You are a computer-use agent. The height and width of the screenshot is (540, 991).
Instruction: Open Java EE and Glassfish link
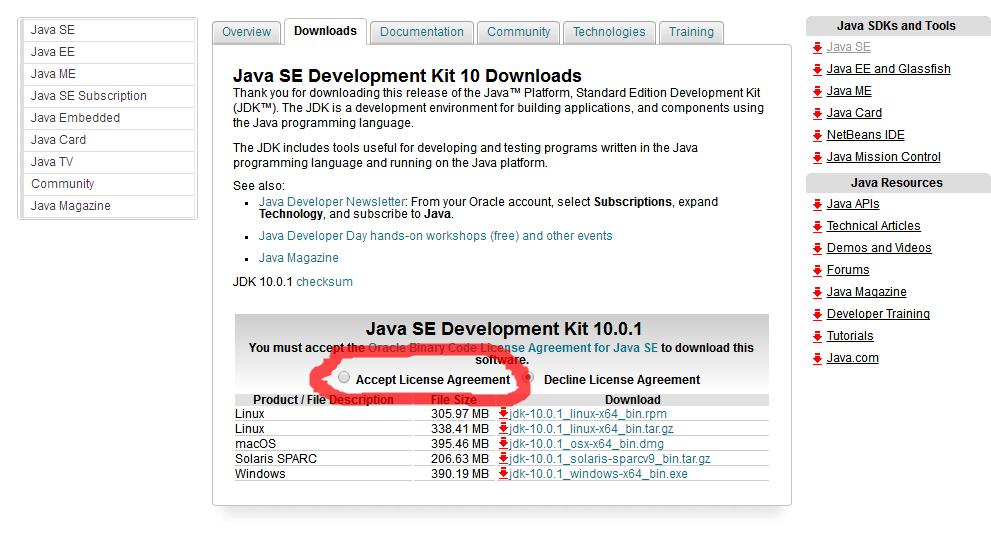[888, 69]
